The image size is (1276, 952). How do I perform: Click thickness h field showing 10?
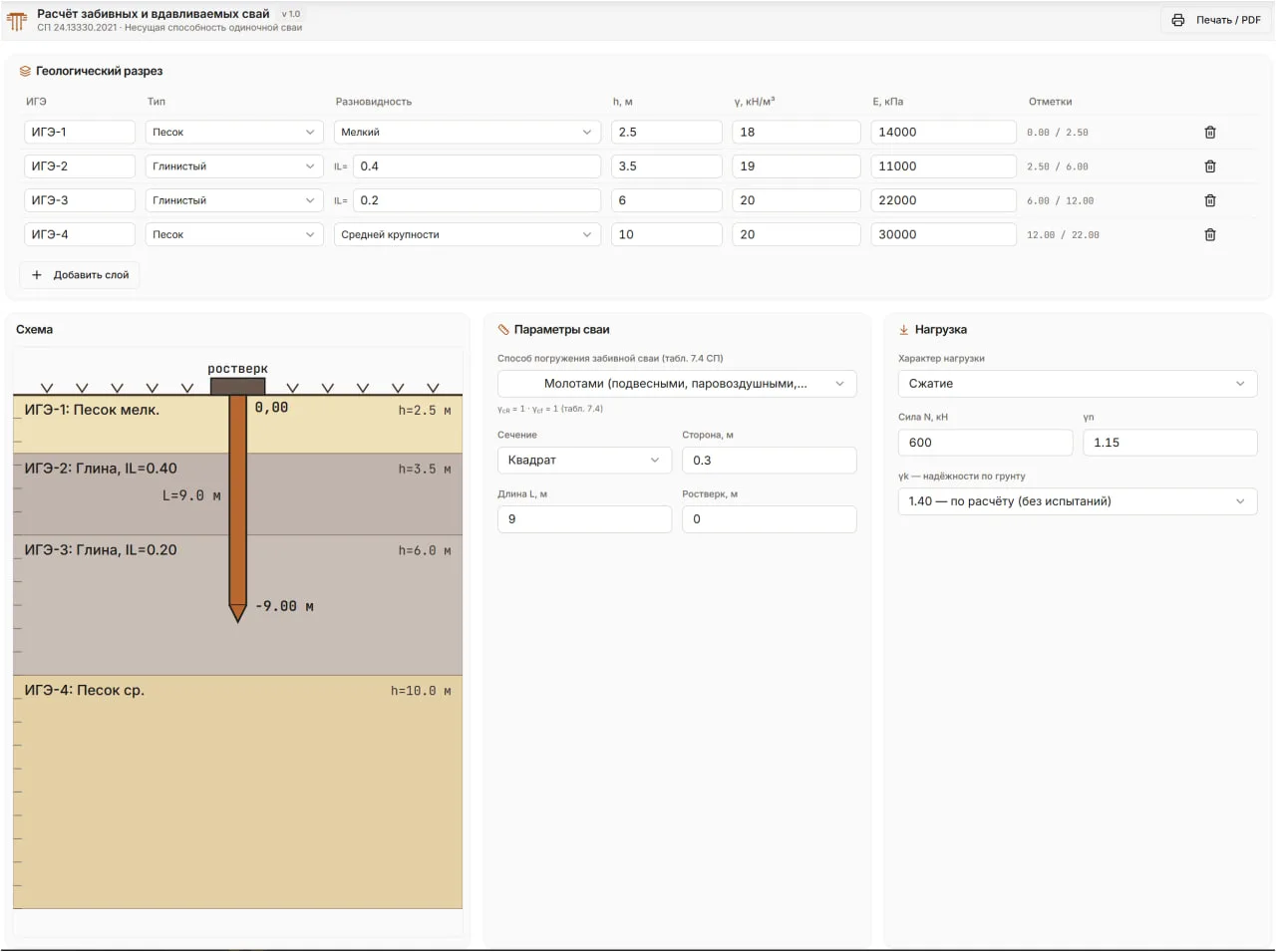click(x=667, y=234)
